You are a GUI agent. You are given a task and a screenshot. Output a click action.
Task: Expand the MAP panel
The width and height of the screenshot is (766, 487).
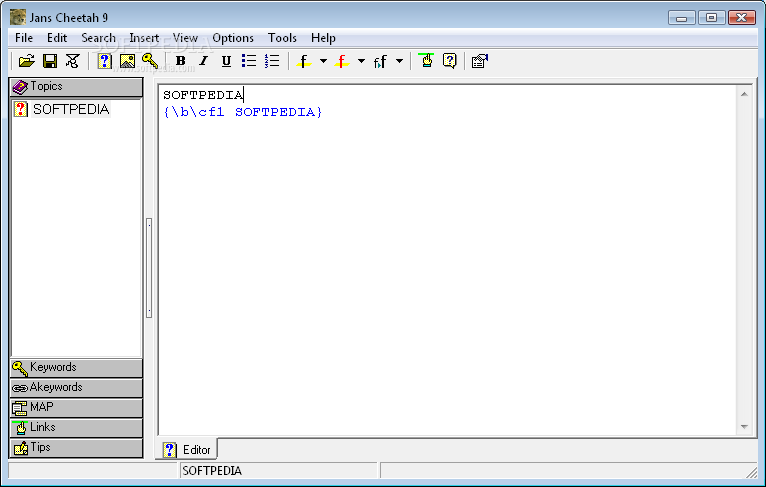76,408
